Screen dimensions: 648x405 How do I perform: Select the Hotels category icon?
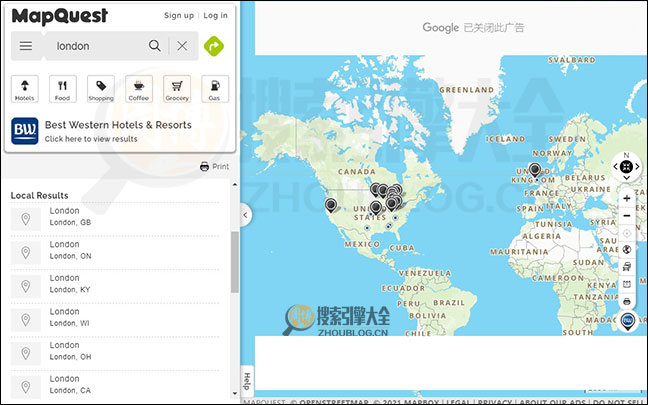click(x=25, y=89)
